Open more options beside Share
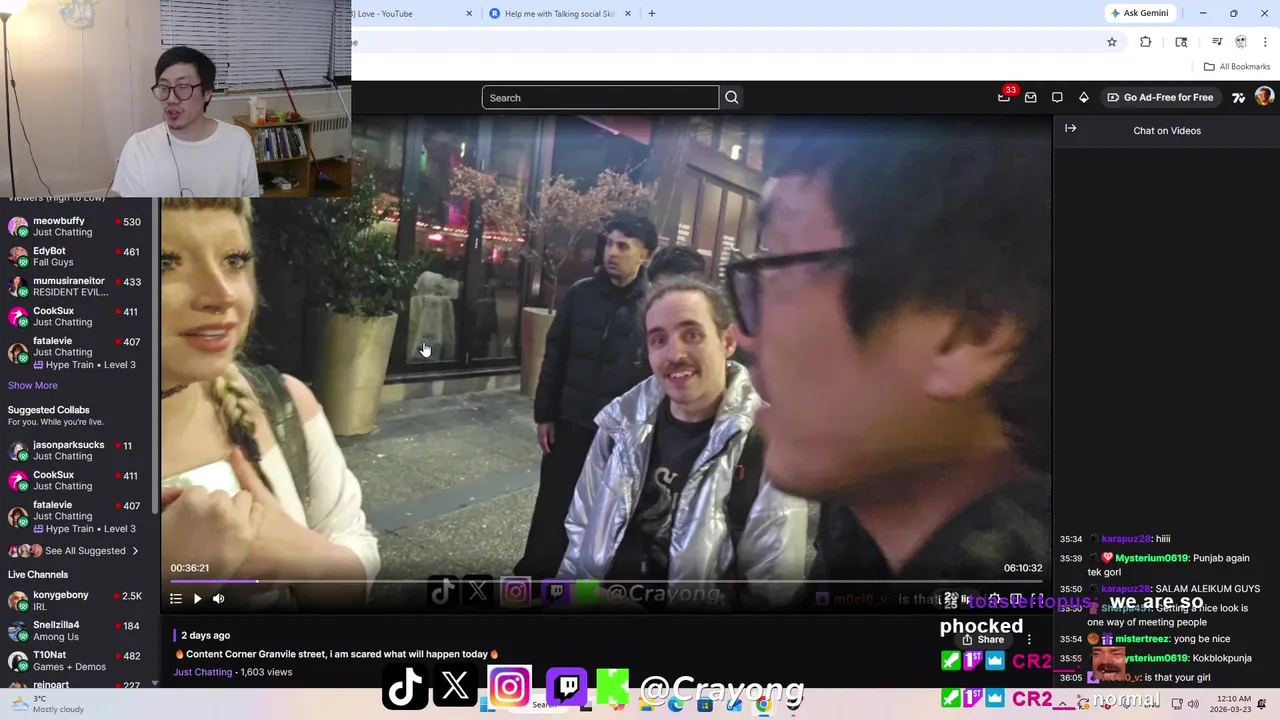 pyautogui.click(x=1029, y=639)
